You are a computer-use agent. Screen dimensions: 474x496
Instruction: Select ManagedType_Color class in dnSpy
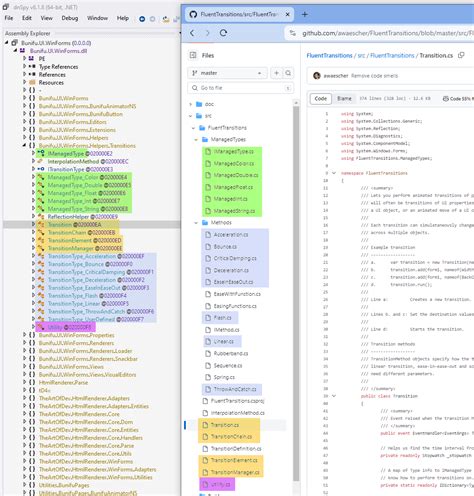coord(87,177)
